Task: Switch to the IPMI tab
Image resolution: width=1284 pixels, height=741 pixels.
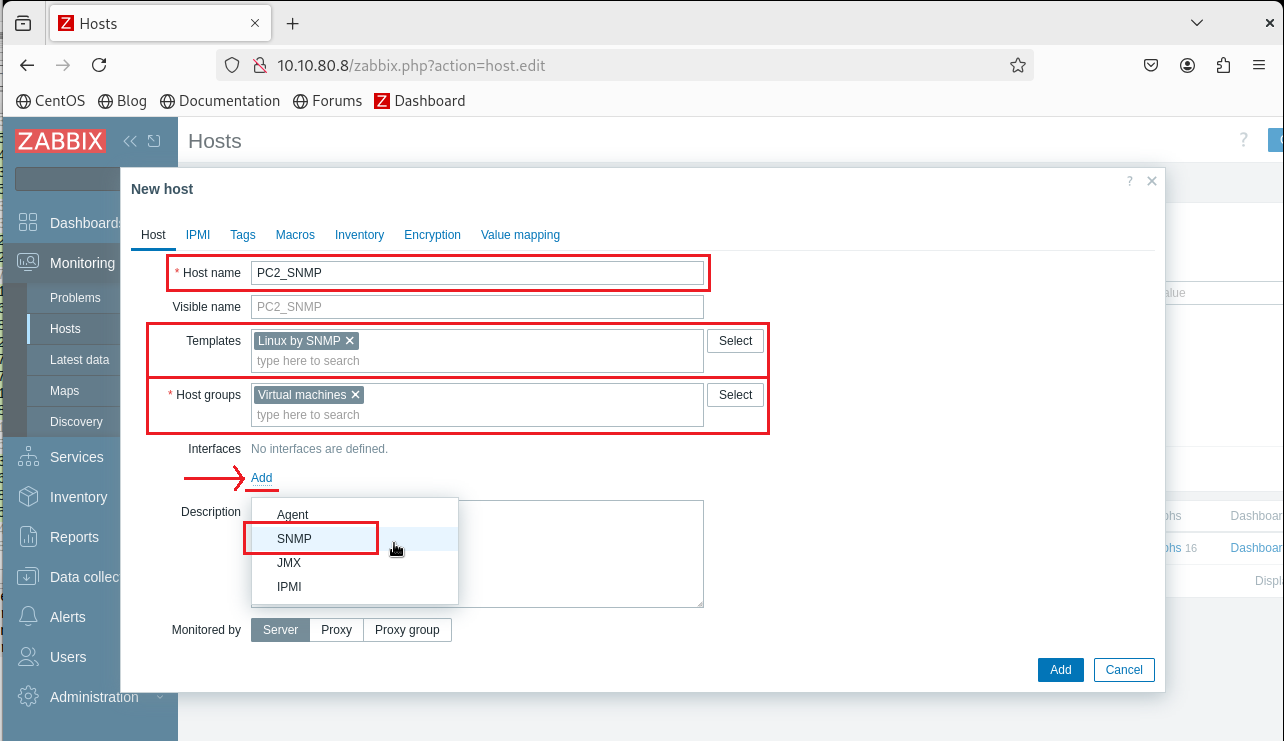Action: 198,235
